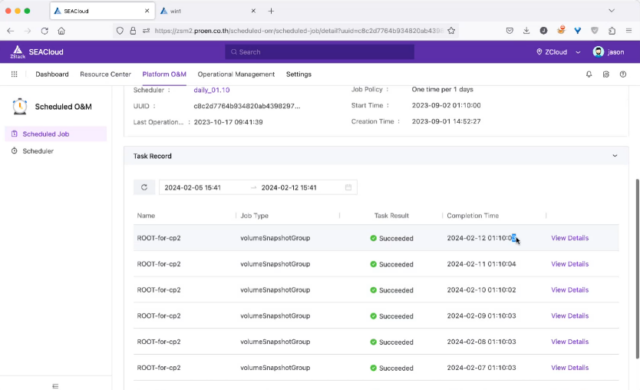Screen dimensions: 640x390
Task: Collapse the Task Record section chevron
Action: pyautogui.click(x=615, y=156)
